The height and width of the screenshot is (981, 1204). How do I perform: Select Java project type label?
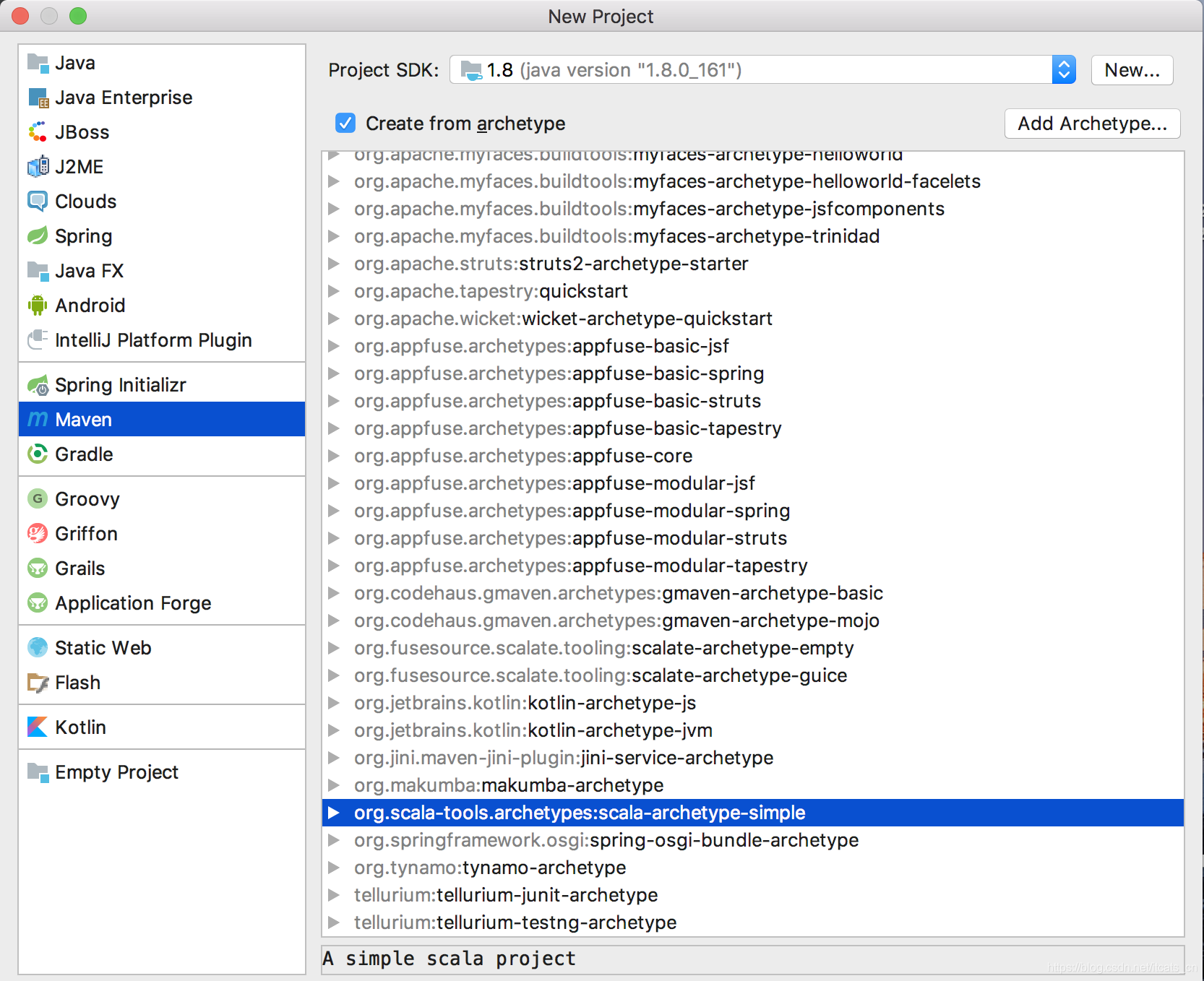[x=75, y=63]
